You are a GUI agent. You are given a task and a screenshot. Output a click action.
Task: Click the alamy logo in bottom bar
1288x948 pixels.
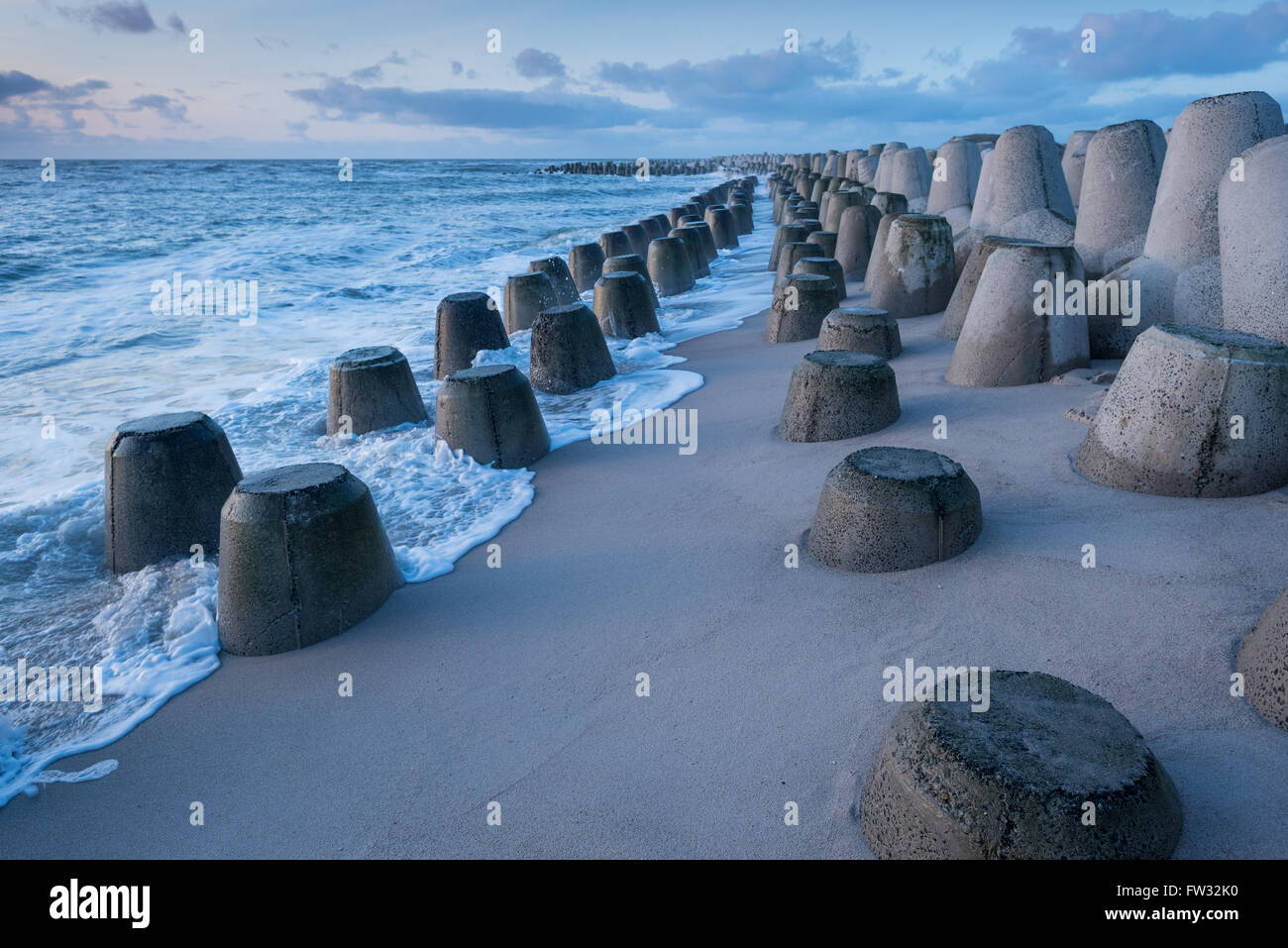pyautogui.click(x=100, y=903)
